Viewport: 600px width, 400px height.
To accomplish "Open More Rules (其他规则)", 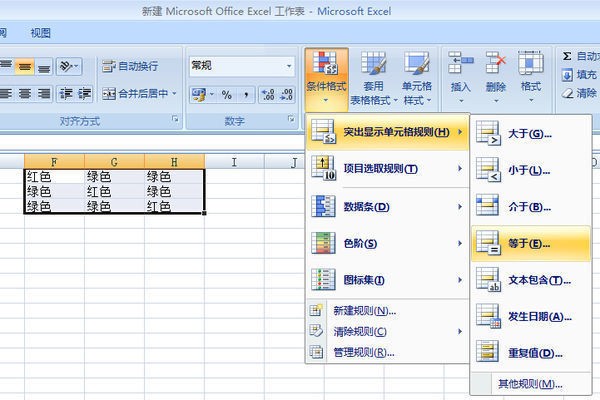I will 530,384.
